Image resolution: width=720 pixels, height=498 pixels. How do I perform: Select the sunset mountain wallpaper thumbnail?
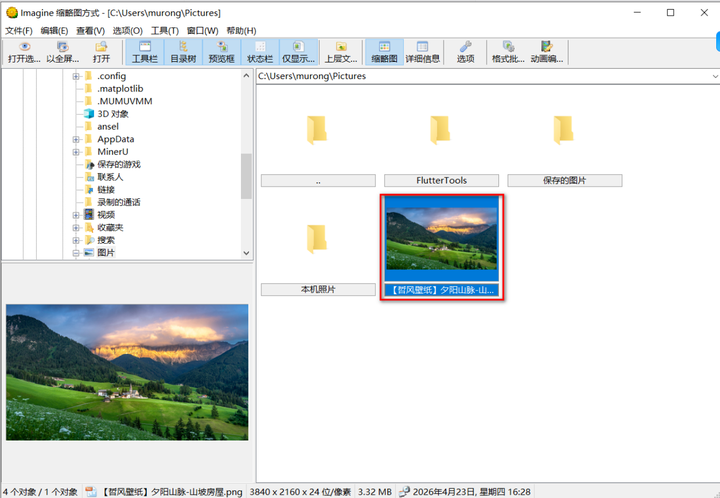pos(442,239)
